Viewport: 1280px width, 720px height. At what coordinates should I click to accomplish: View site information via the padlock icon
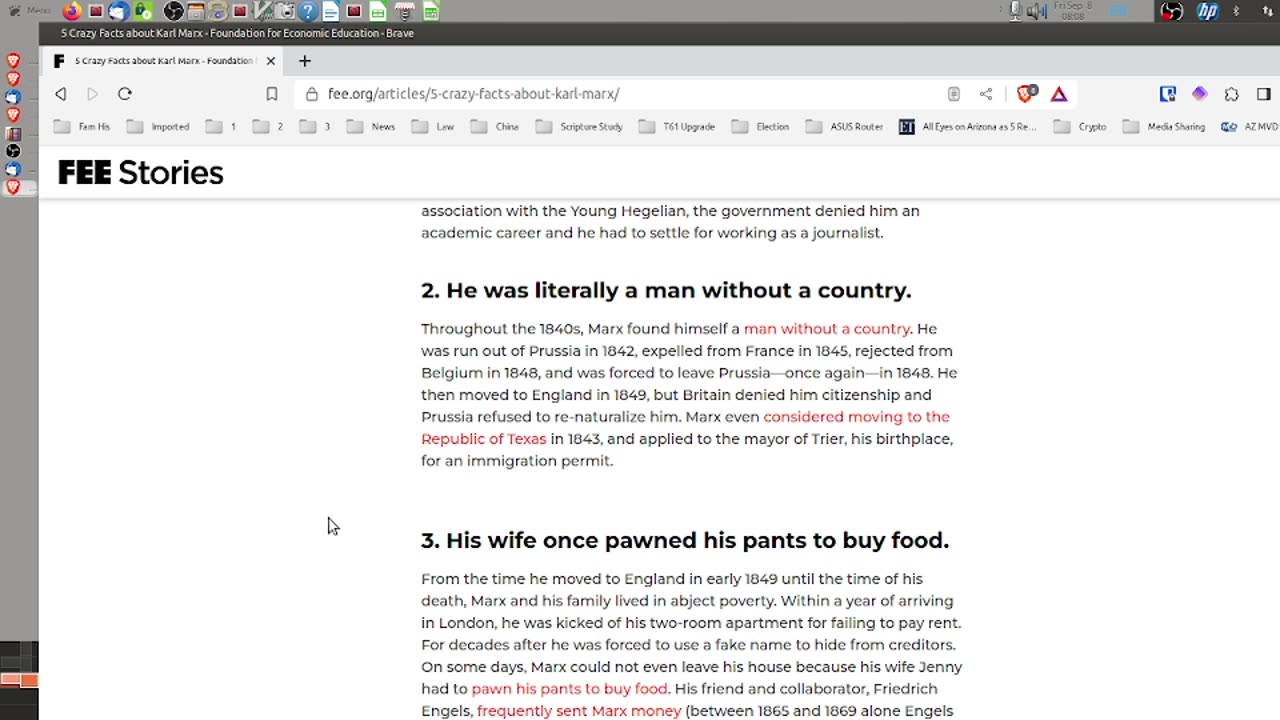[x=312, y=94]
